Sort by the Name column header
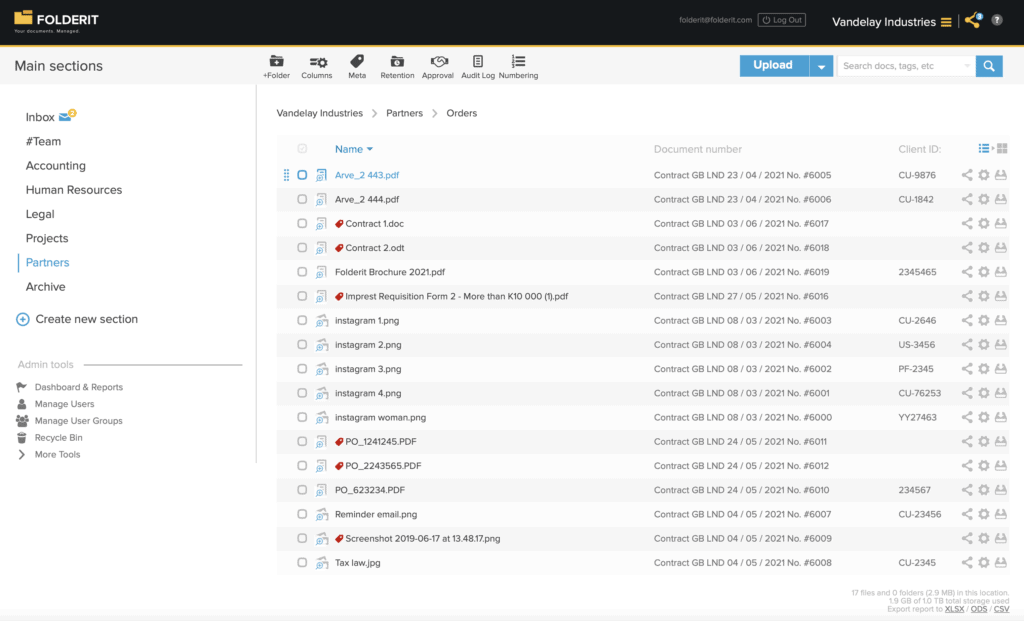The height and width of the screenshot is (621, 1024). 353,149
